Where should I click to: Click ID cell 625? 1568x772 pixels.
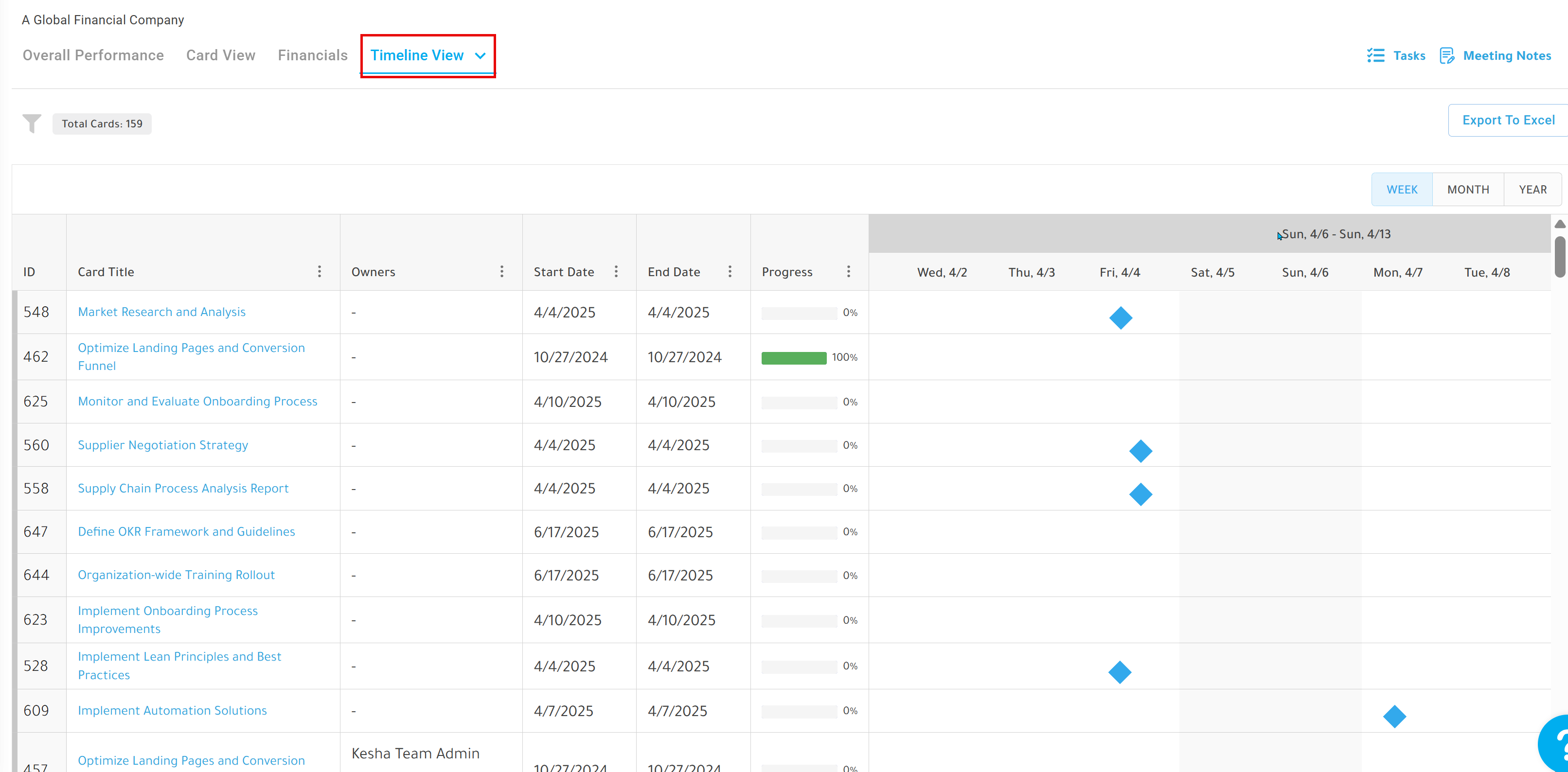[x=36, y=401]
